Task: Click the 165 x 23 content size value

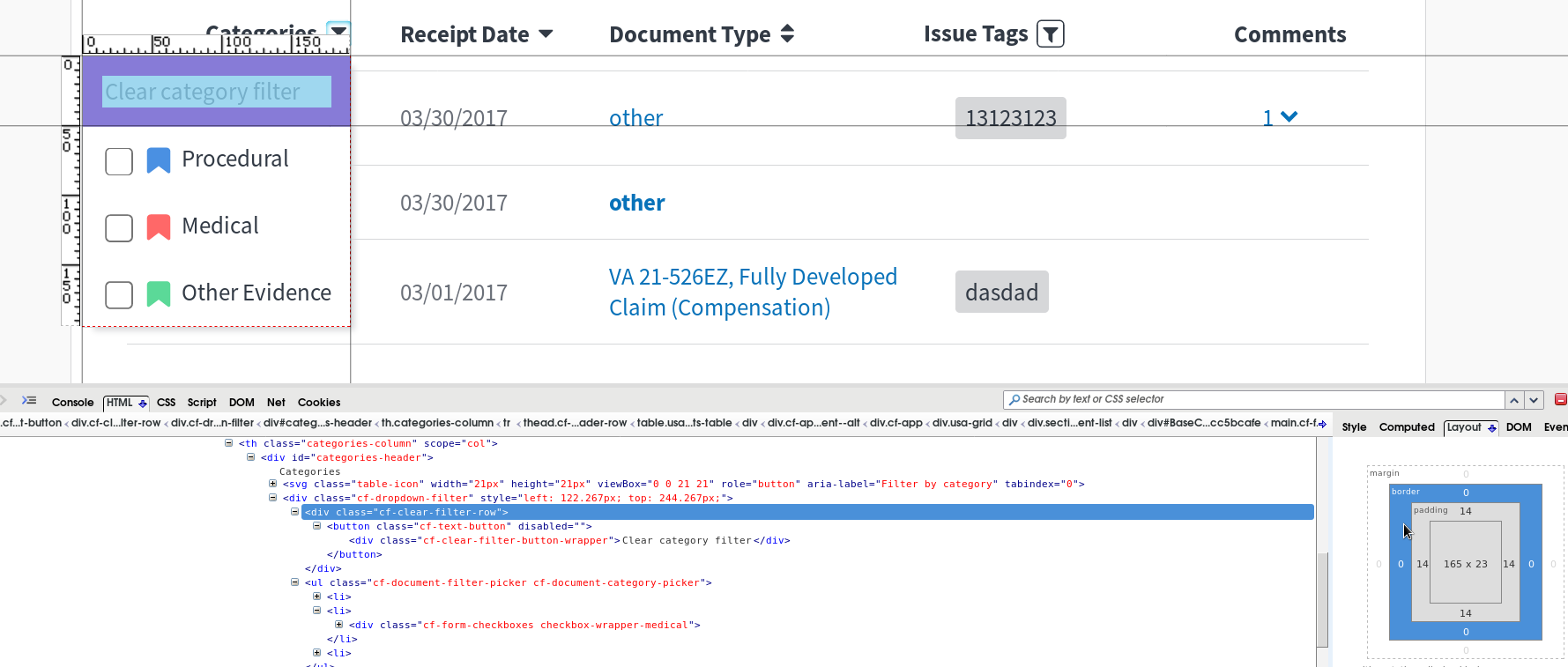Action: pyautogui.click(x=1465, y=564)
